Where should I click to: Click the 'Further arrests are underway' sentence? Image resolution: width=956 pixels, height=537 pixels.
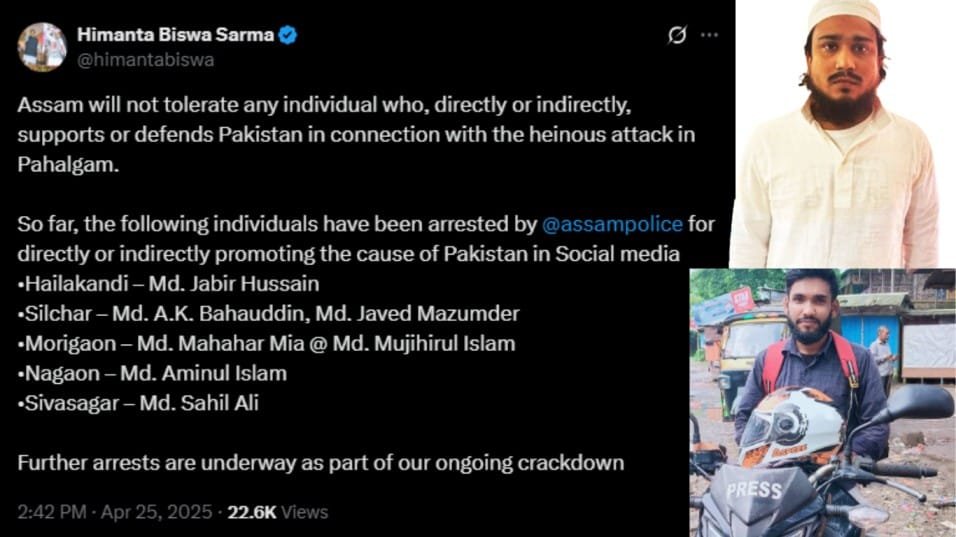pos(320,462)
